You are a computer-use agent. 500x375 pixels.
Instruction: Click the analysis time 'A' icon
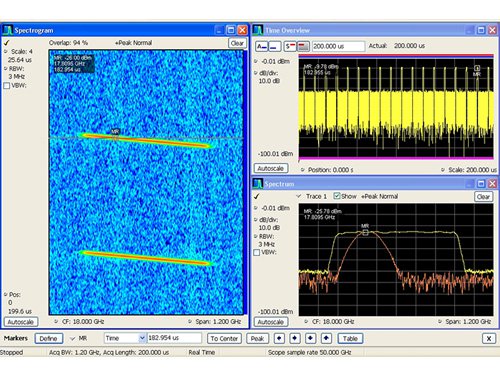click(x=262, y=46)
